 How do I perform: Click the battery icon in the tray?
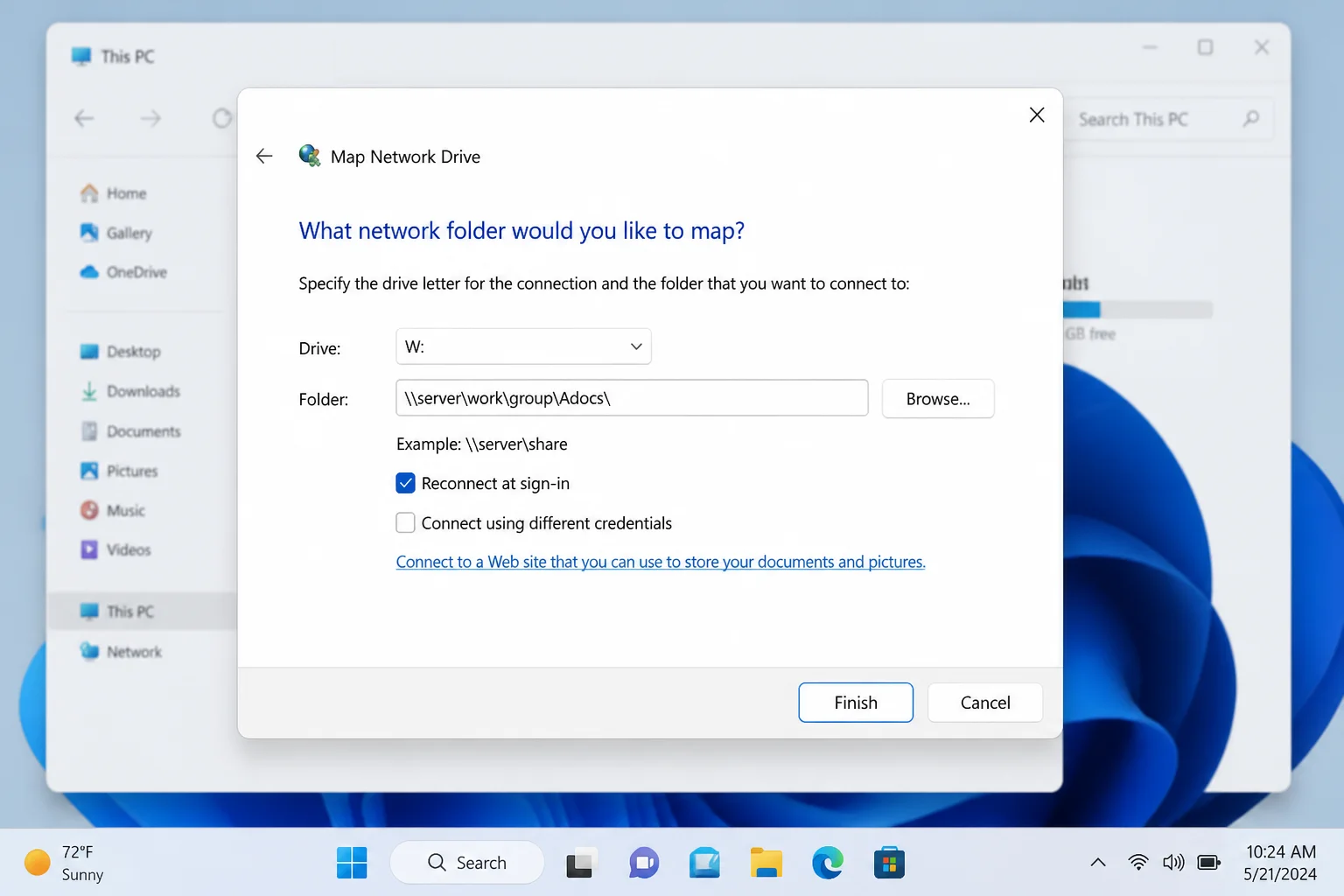[1209, 863]
